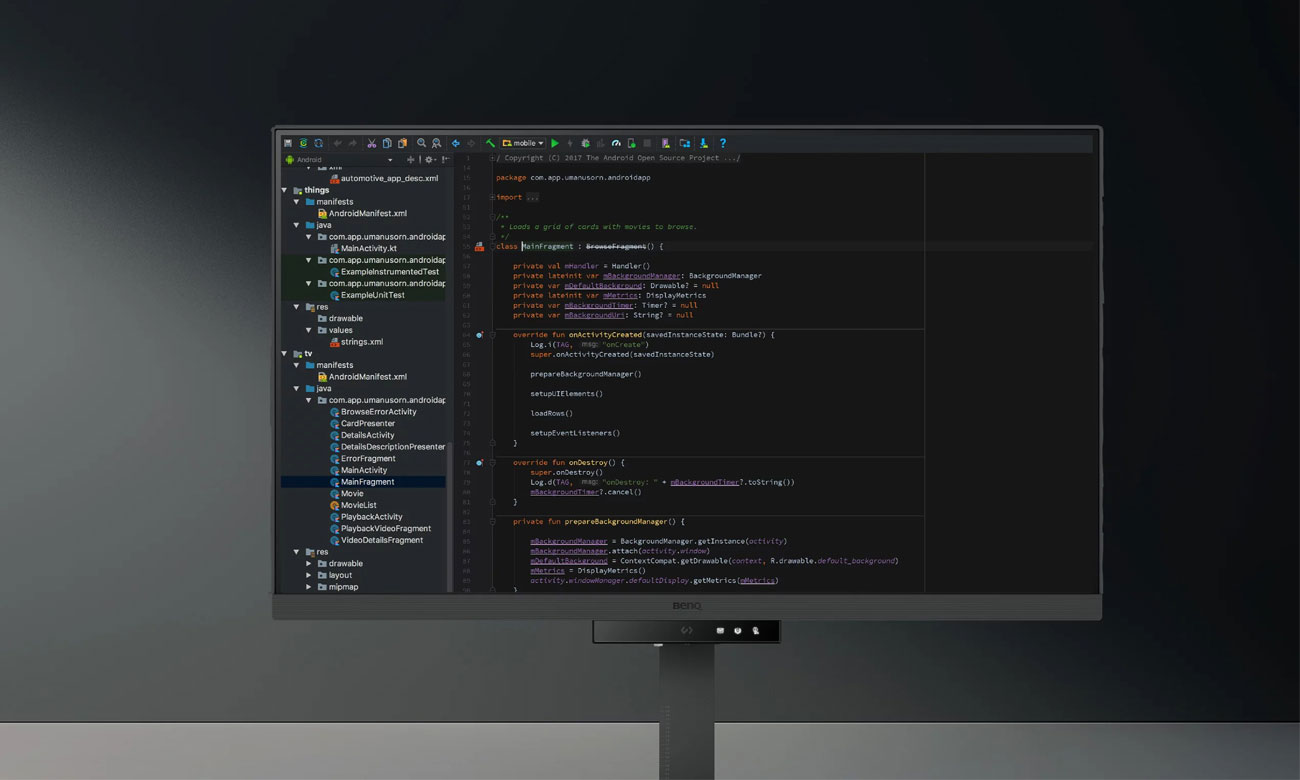The width and height of the screenshot is (1300, 780).
Task: Collapse the things module folder
Action: point(285,190)
